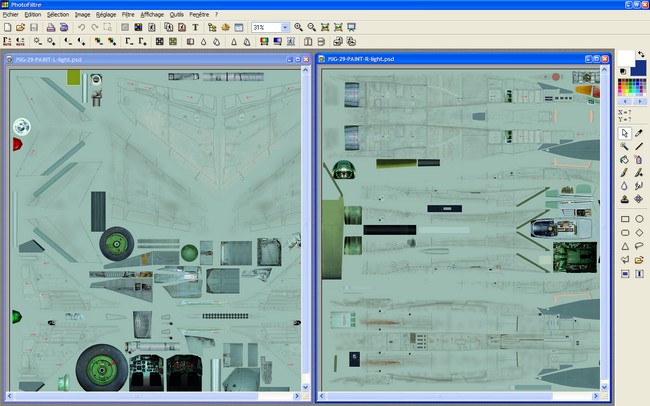
Task: Save the image with the floppy disk icon
Action: pyautogui.click(x=34, y=27)
